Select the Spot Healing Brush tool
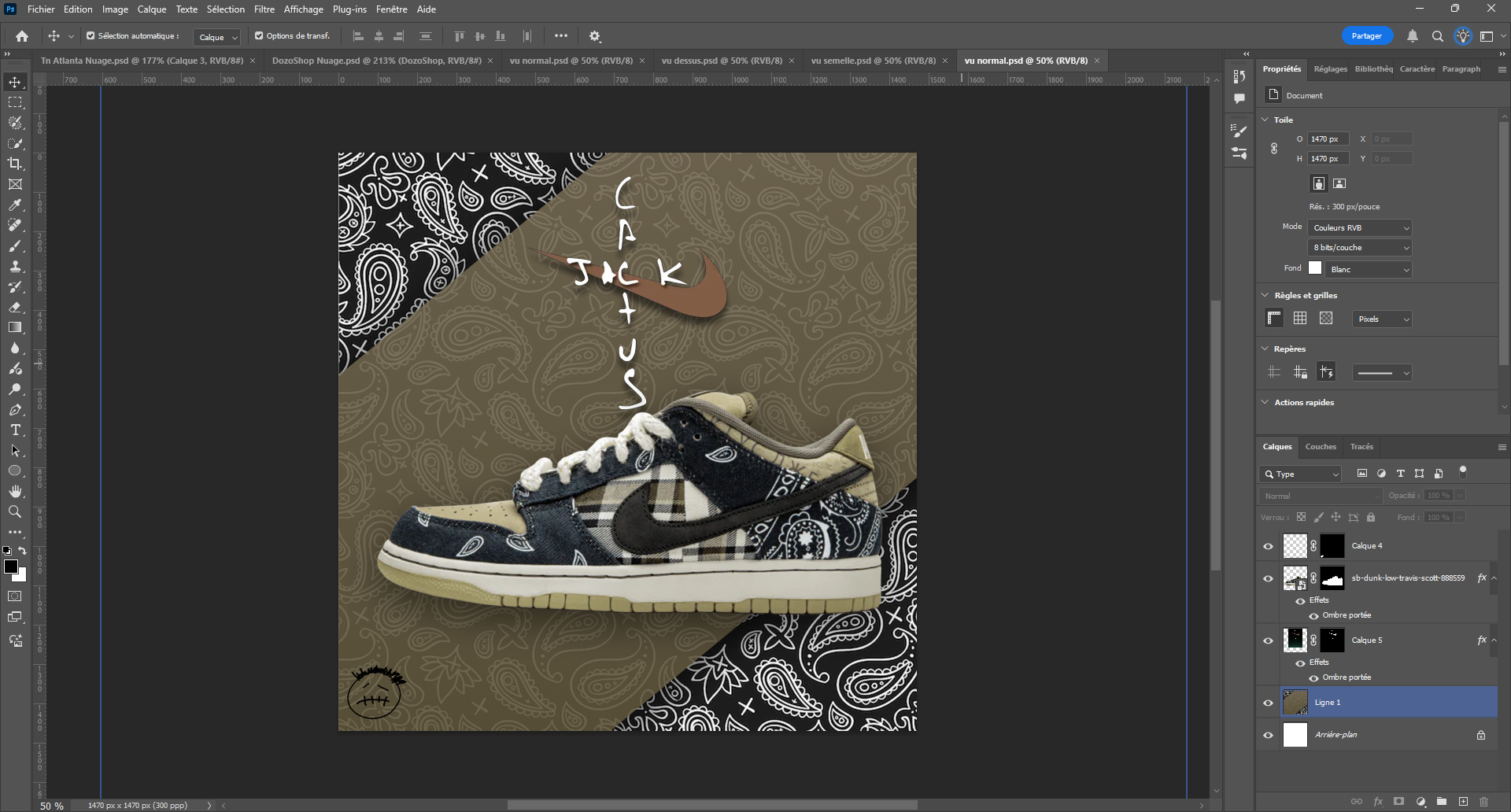The height and width of the screenshot is (812, 1511). [x=15, y=225]
